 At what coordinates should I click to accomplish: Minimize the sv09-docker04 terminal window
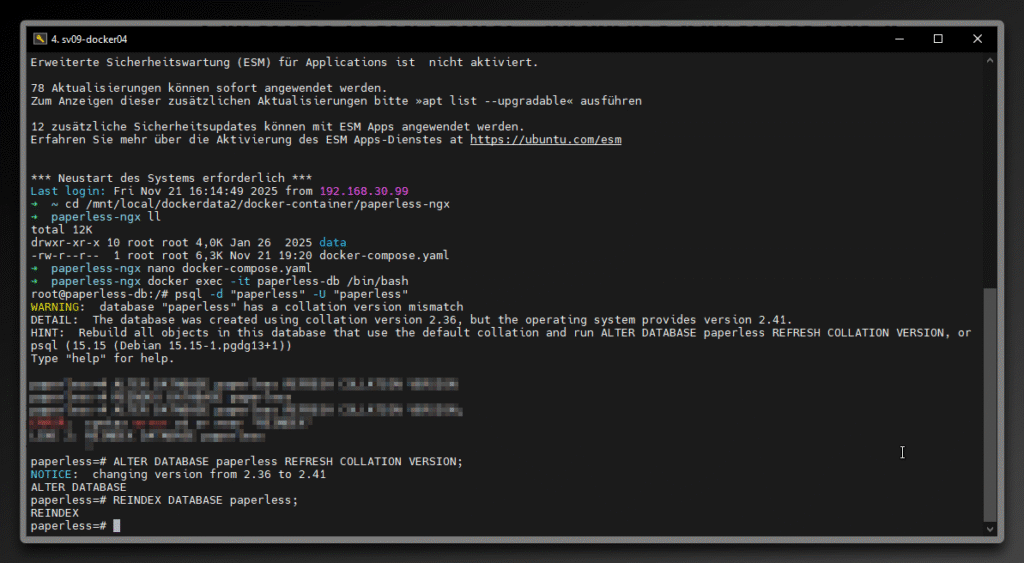[898, 39]
